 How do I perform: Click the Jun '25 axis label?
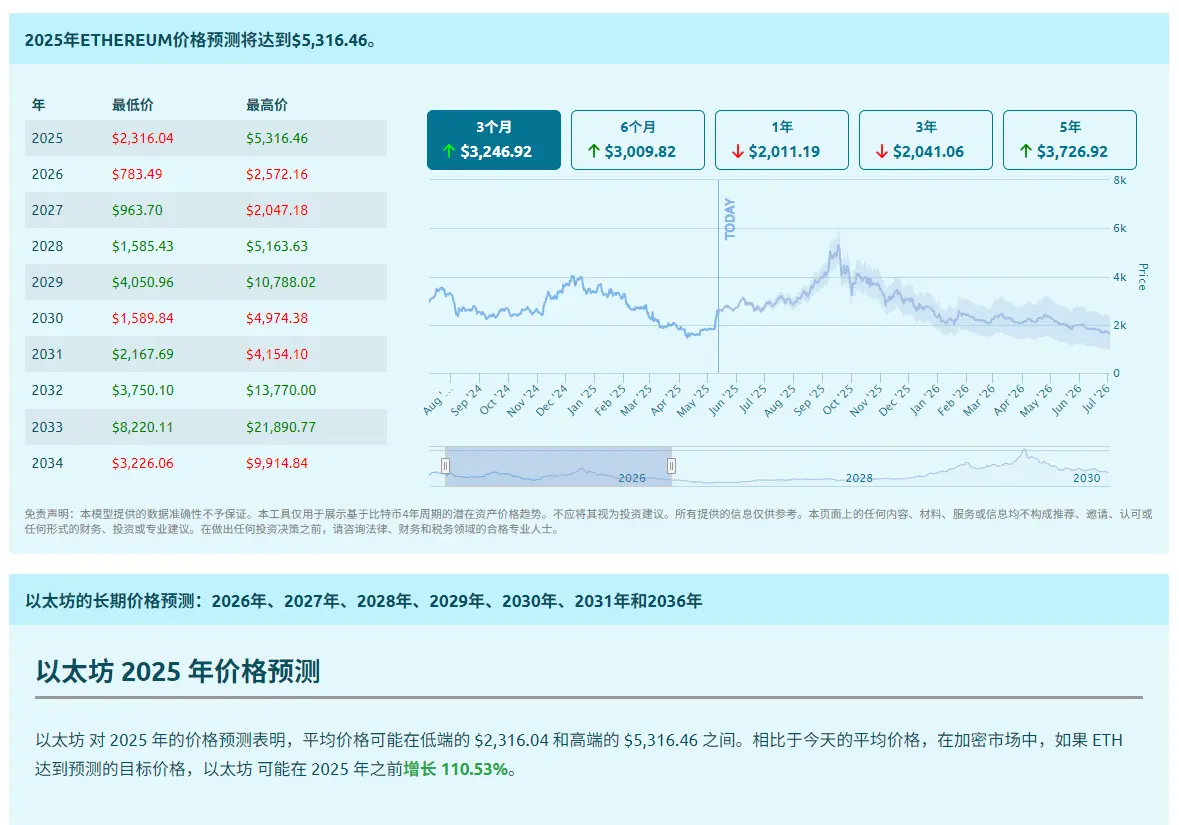click(723, 400)
